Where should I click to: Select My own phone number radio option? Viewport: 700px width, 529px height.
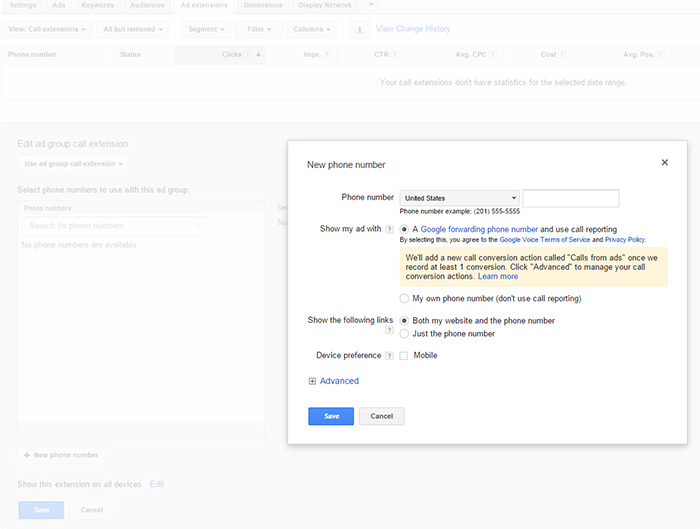click(x=404, y=298)
